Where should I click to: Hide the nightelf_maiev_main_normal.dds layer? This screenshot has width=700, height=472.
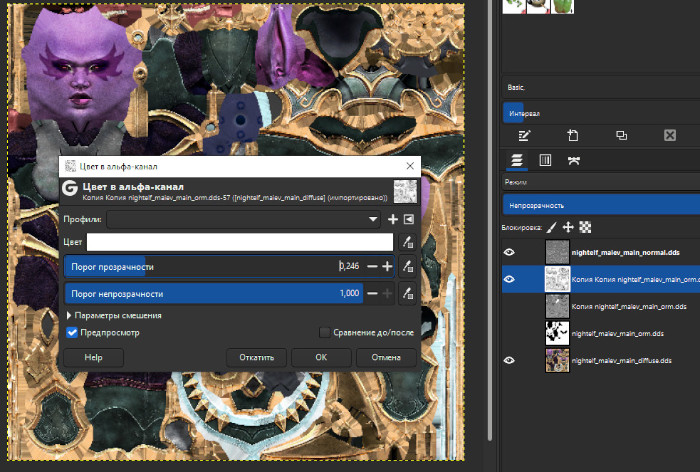pos(510,252)
